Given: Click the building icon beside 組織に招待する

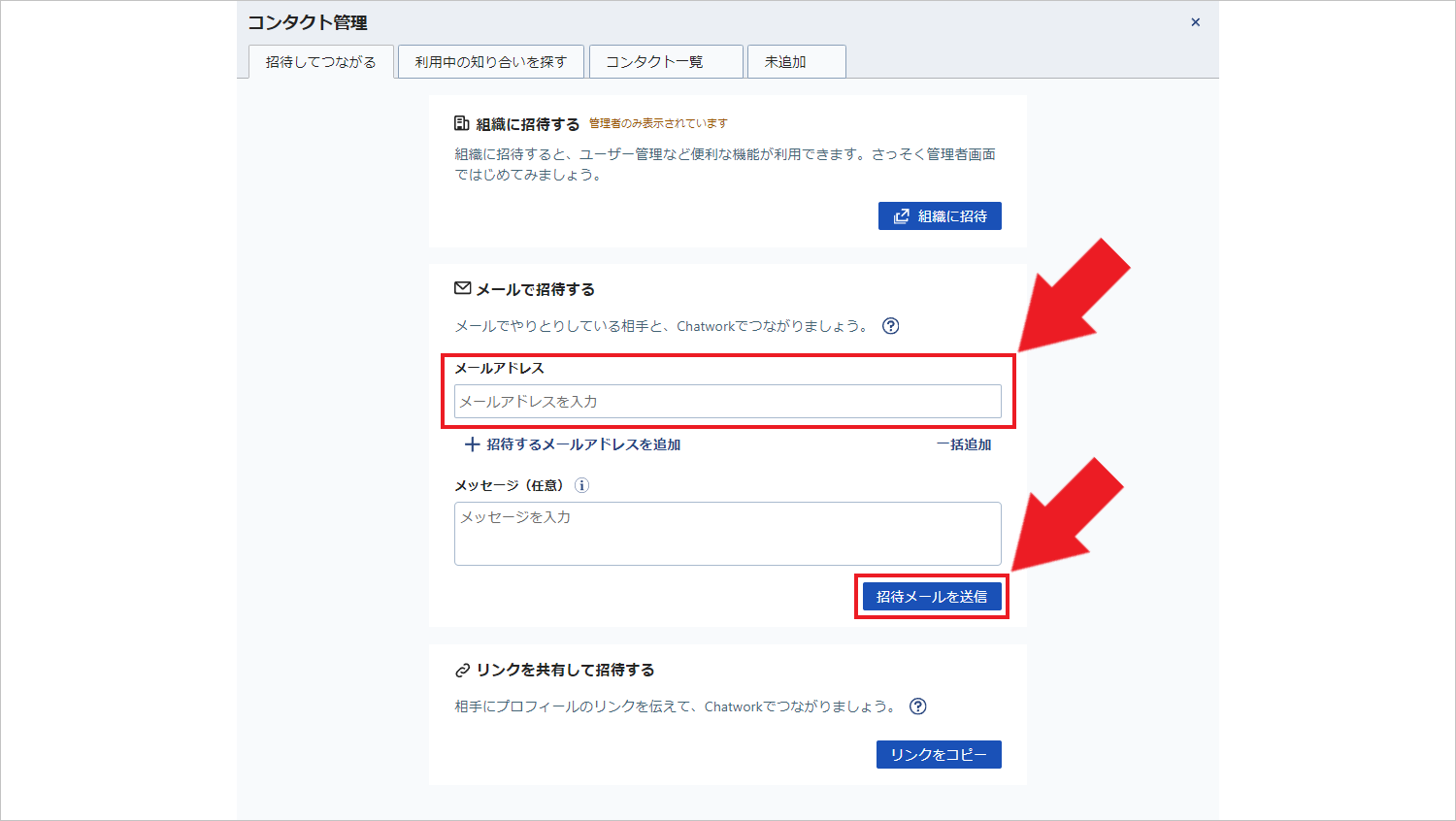Looking at the screenshot, I should coord(462,123).
